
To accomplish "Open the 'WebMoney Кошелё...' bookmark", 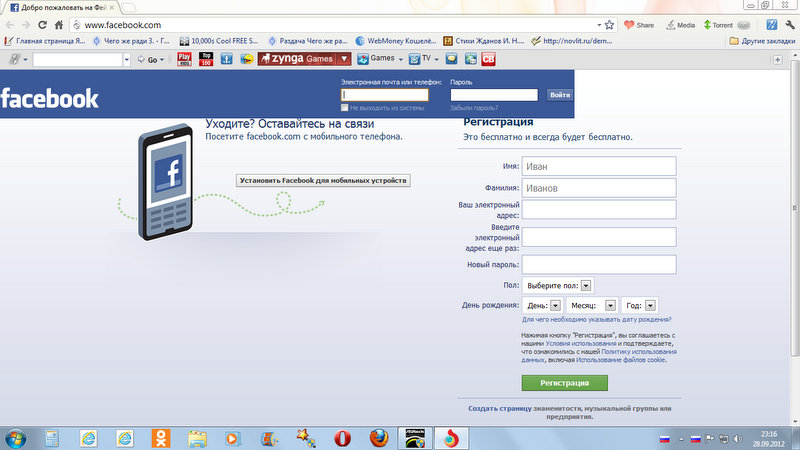I will coord(396,41).
